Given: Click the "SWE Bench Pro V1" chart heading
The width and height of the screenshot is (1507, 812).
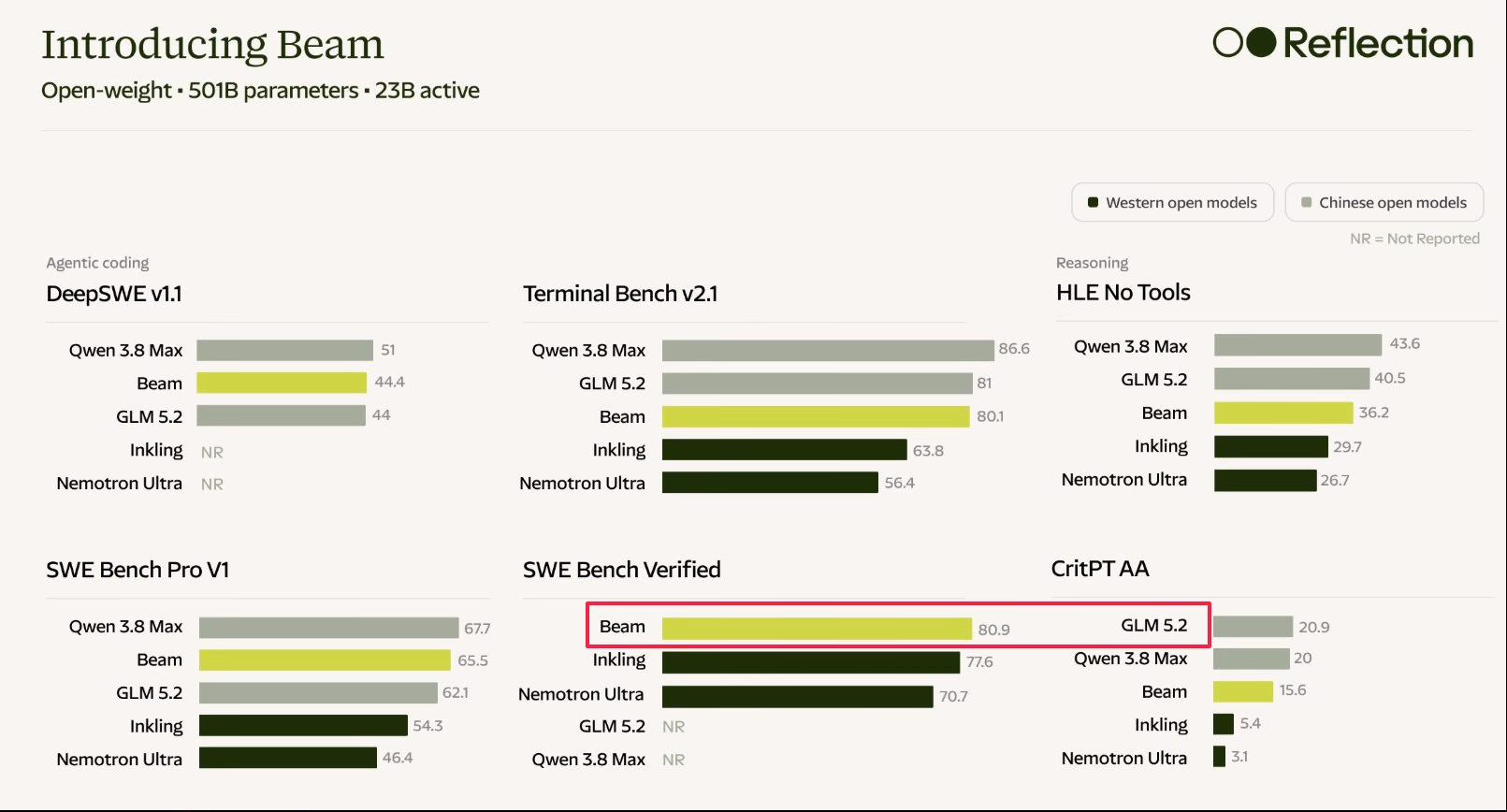Looking at the screenshot, I should click(x=138, y=570).
